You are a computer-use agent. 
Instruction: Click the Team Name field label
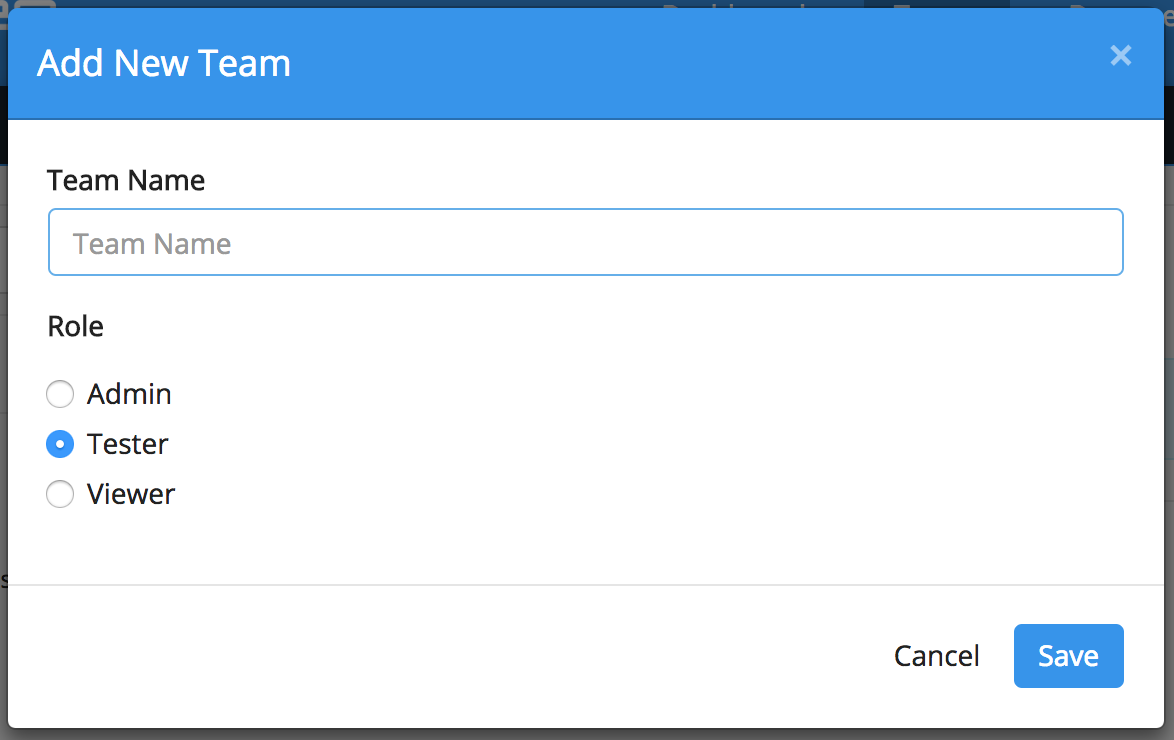[126, 181]
